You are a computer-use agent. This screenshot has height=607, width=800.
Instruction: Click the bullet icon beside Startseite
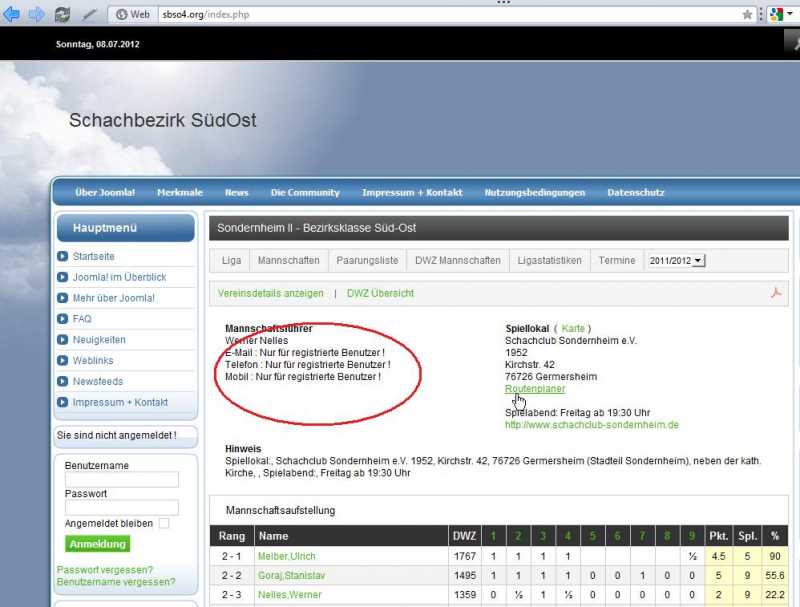(x=64, y=257)
